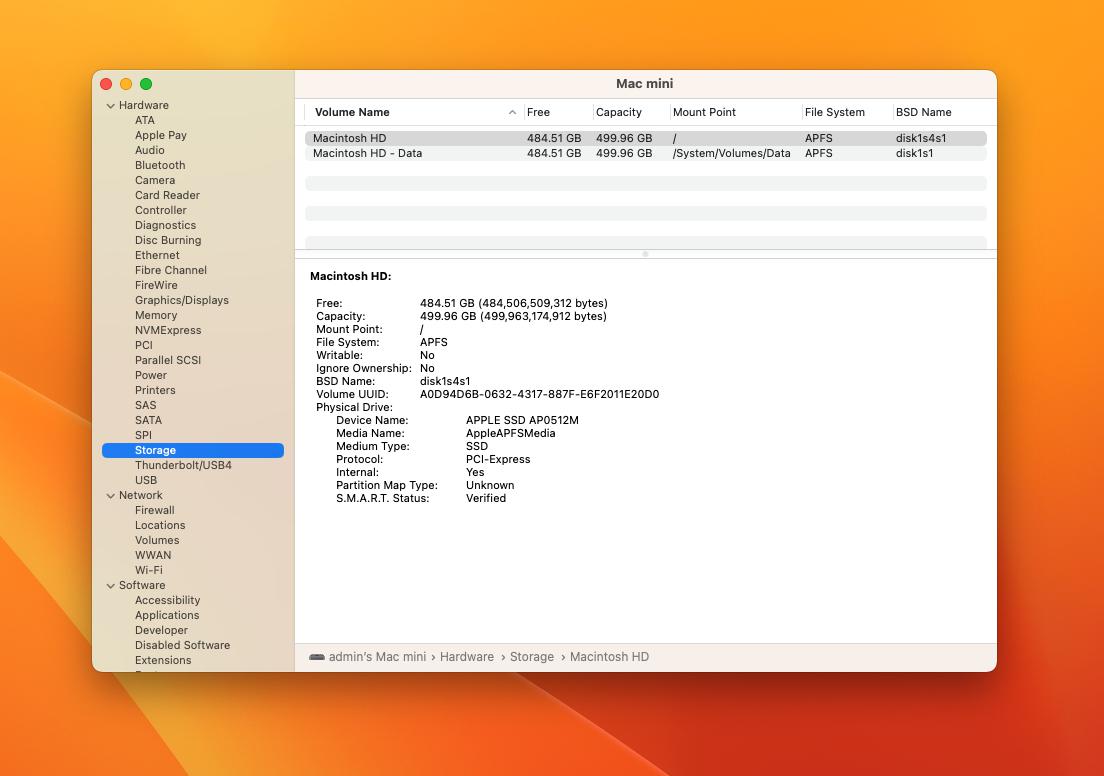Click the selected Storage sidebar item
Viewport: 1104px width, 776px height.
(193, 451)
